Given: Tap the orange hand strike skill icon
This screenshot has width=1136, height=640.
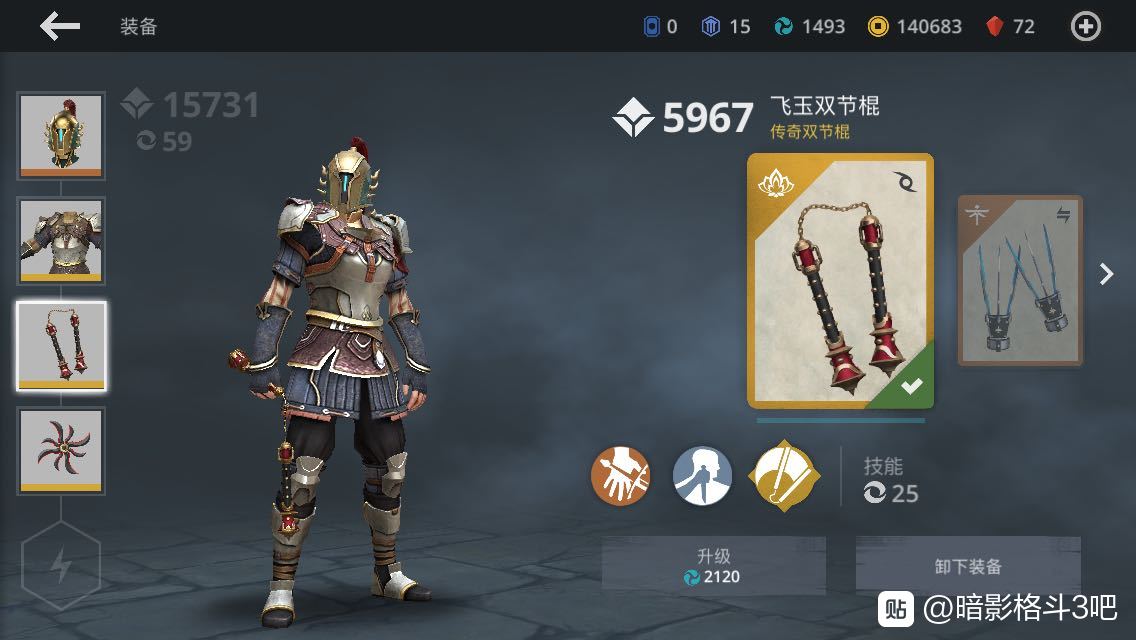Looking at the screenshot, I should tap(620, 475).
